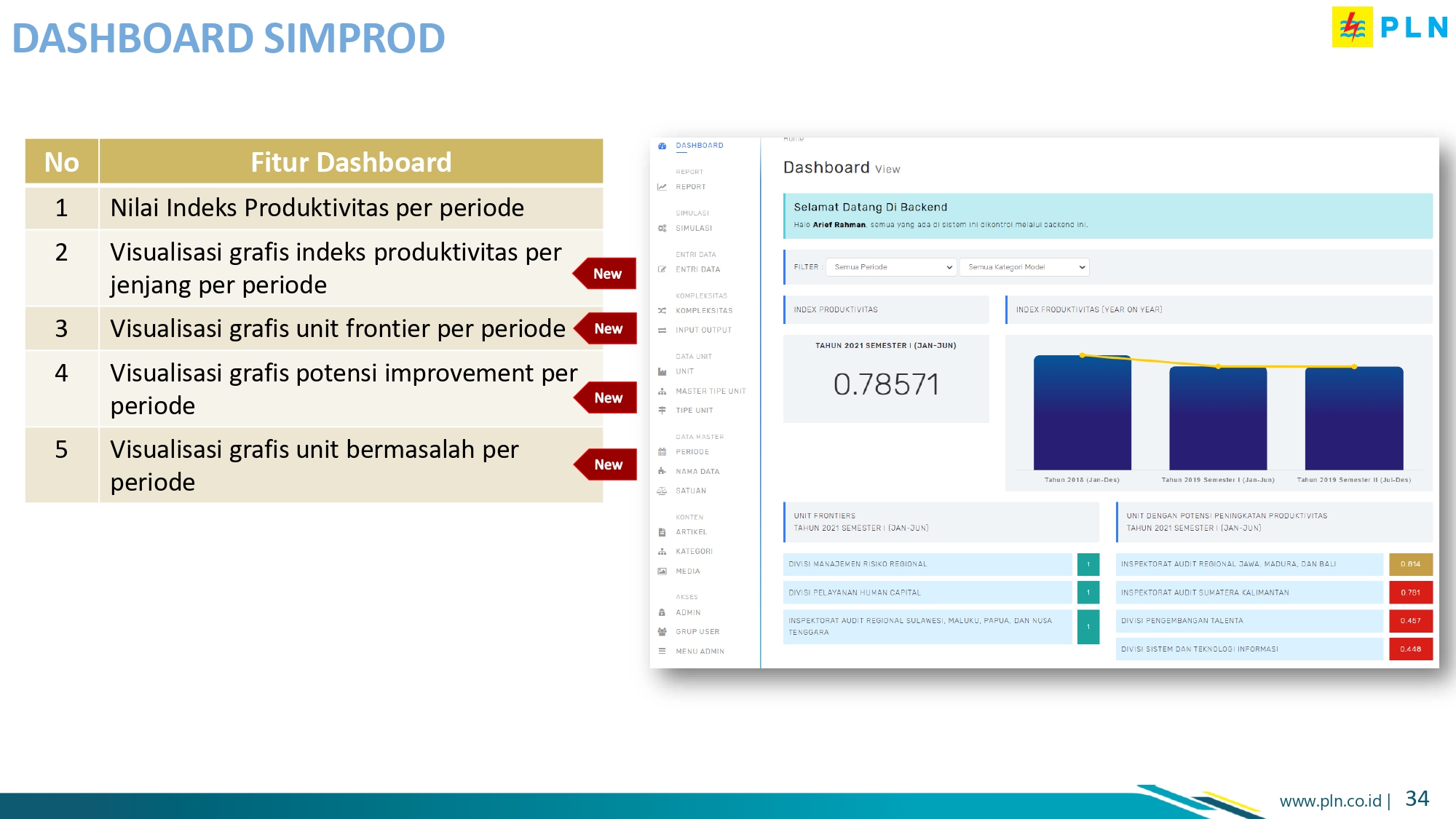Click the Kompleksitas shuffle icon
The image size is (1456, 819).
point(662,311)
